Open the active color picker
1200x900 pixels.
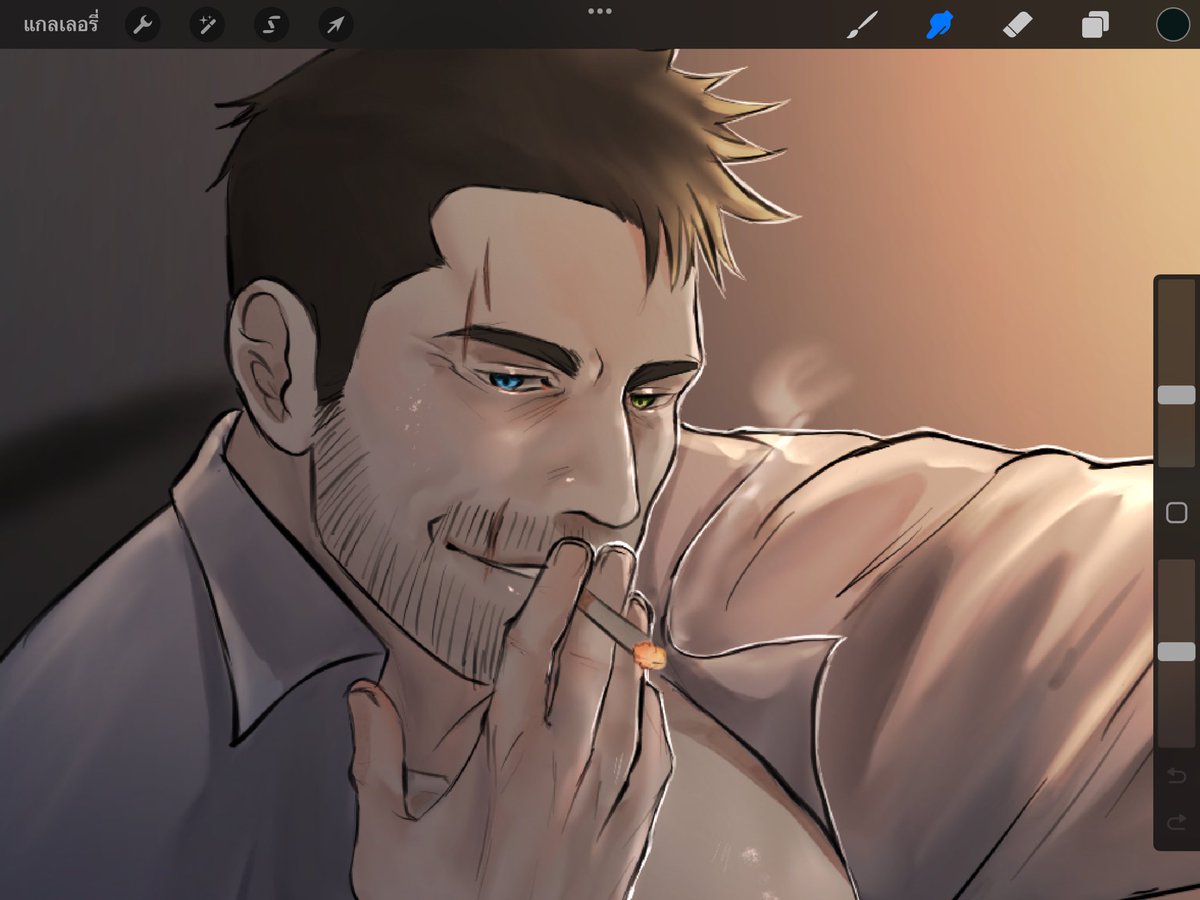point(1172,25)
